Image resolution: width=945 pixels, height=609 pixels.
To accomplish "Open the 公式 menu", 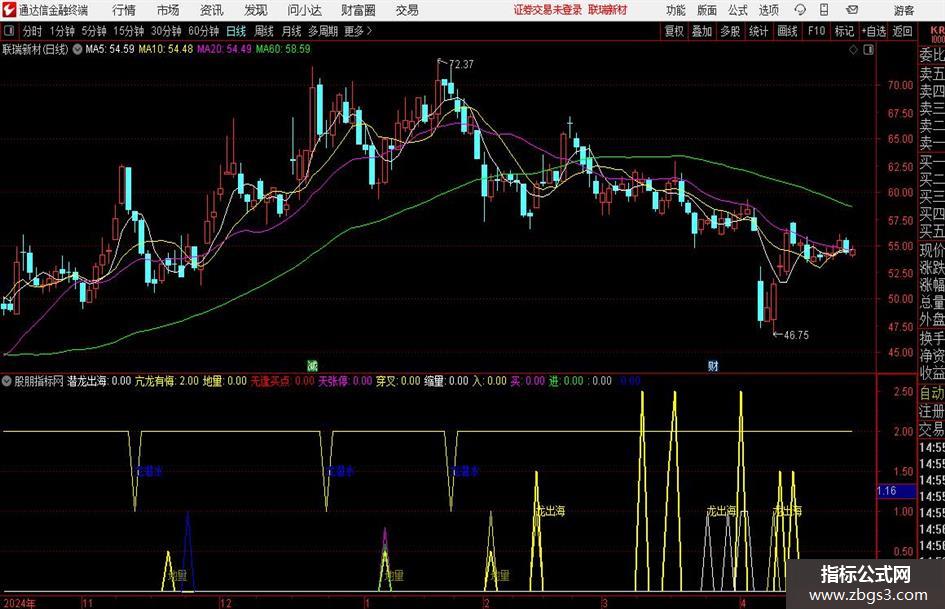I will (x=738, y=10).
